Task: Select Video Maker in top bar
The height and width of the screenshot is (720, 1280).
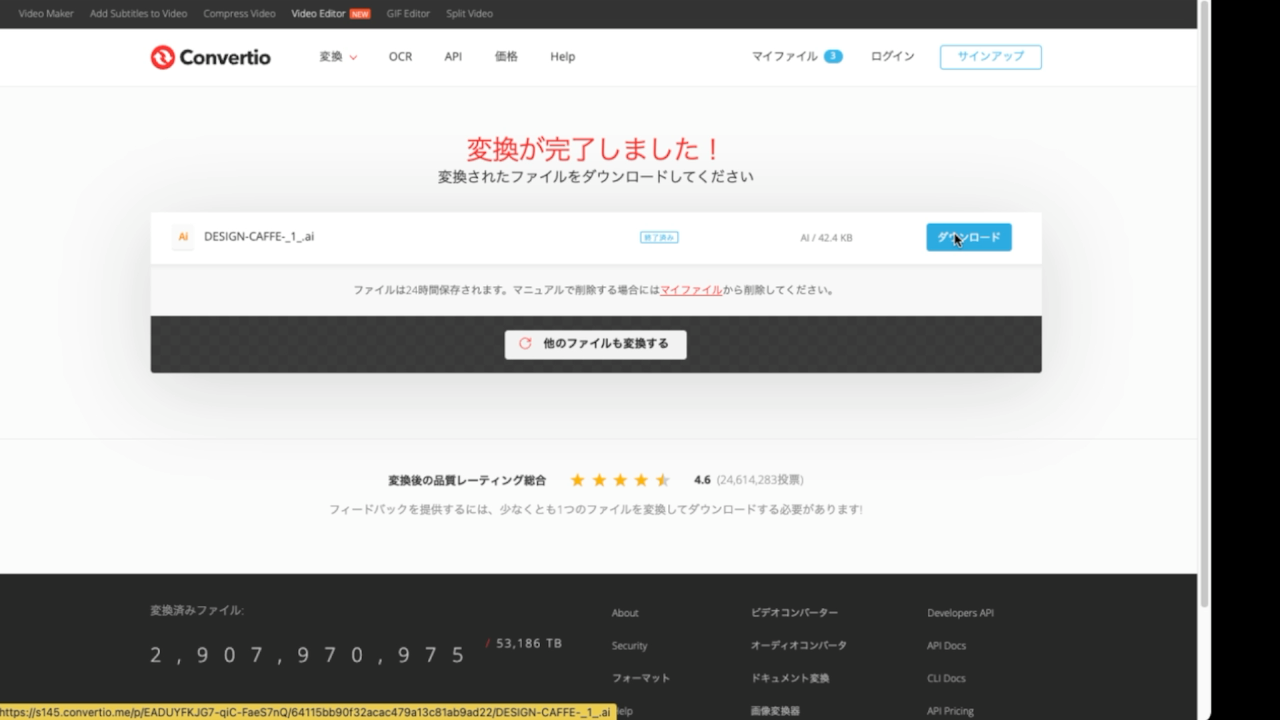Action: [46, 14]
